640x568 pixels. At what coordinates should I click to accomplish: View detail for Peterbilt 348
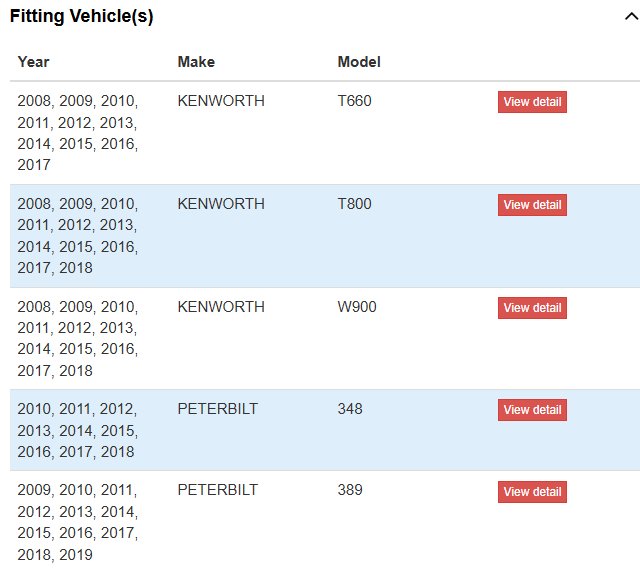coord(532,410)
